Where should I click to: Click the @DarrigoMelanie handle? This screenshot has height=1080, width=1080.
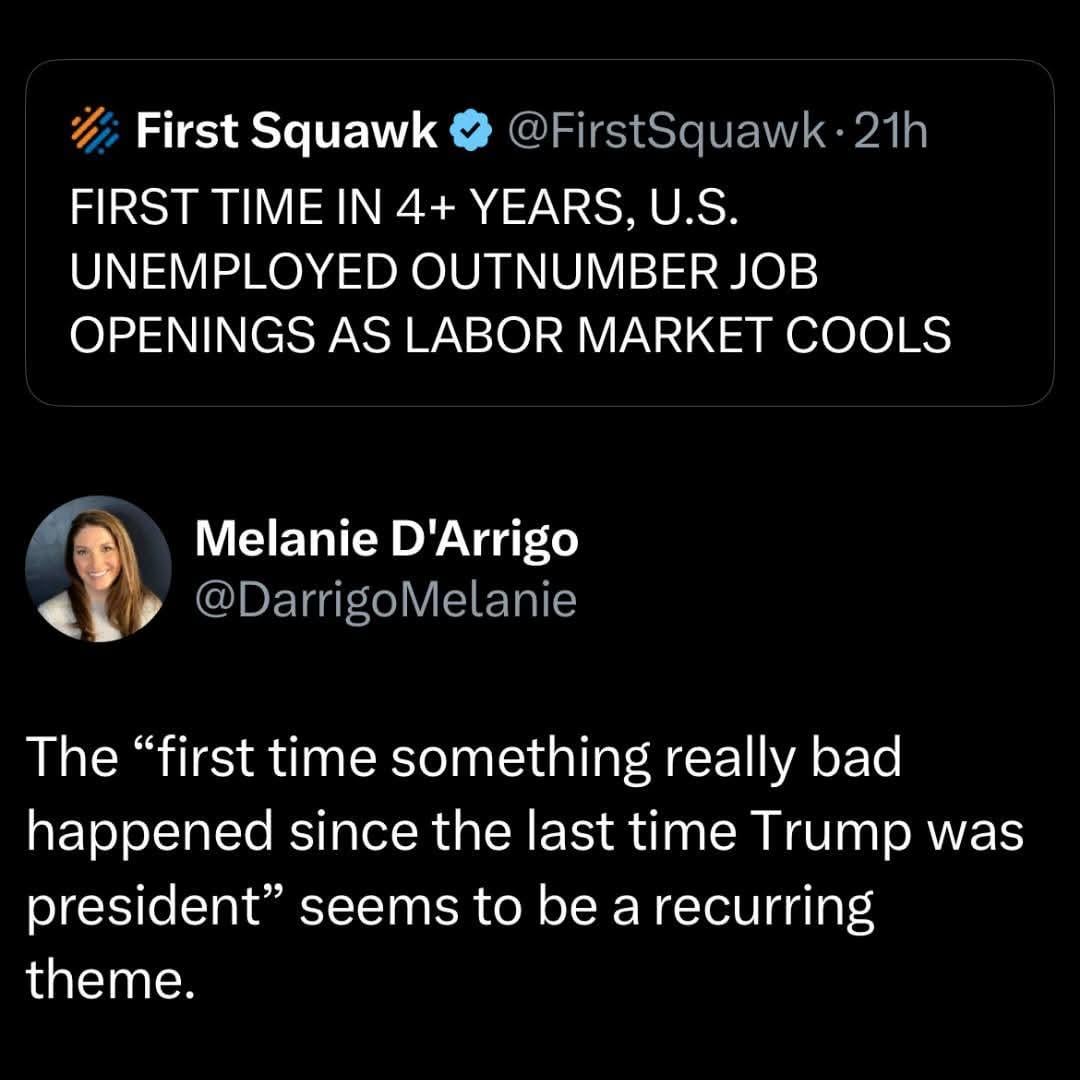(386, 601)
